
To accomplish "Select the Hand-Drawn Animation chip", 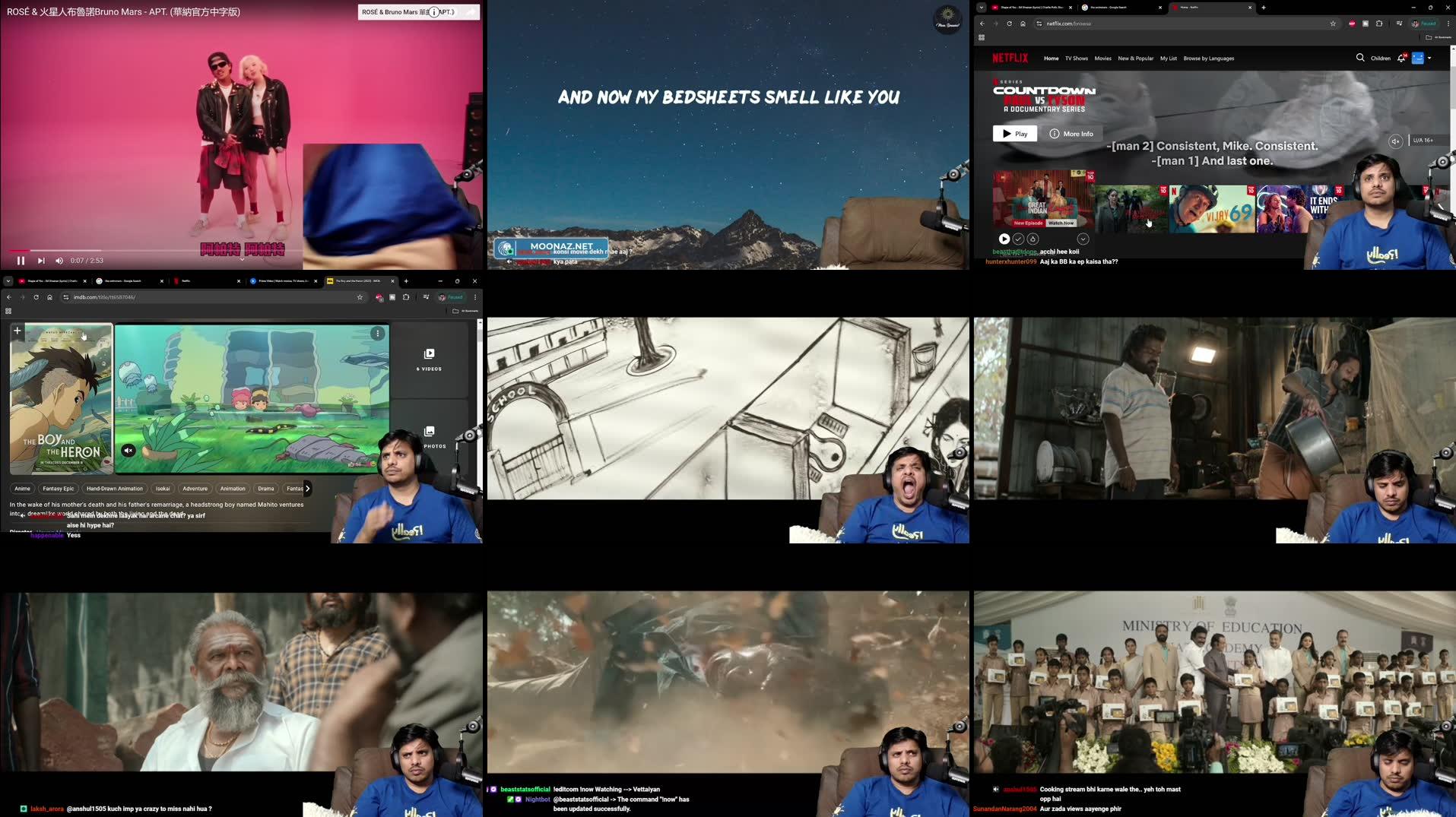I will pyautogui.click(x=115, y=489).
